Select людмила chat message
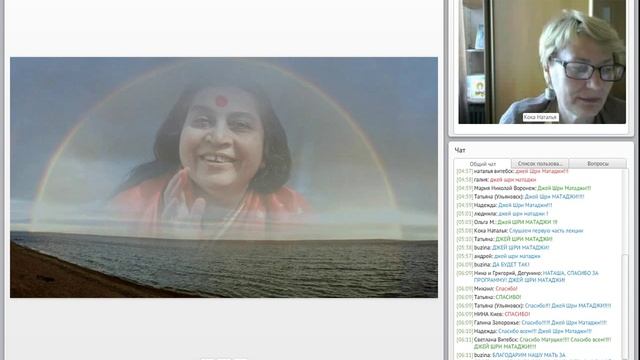Image resolution: width=640 pixels, height=360 pixels. 502,213
